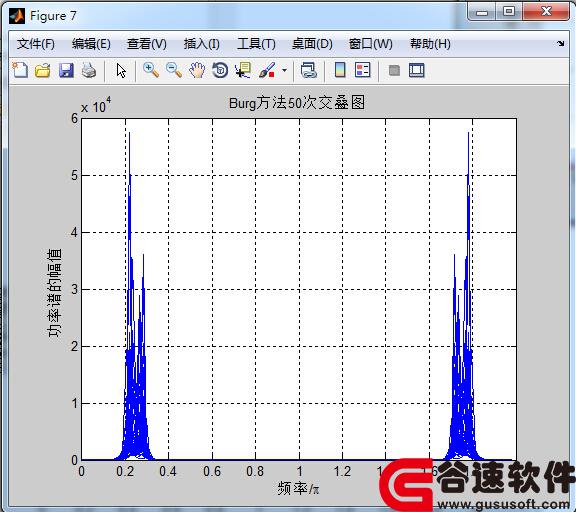Open the 查看(V) menu
This screenshot has height=512, width=576.
pyautogui.click(x=147, y=44)
